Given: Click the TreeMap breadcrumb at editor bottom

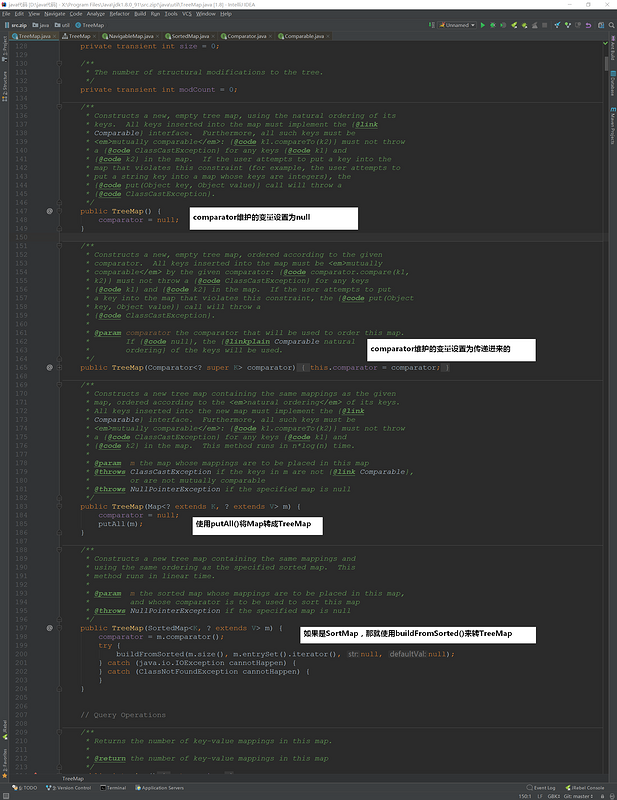Looking at the screenshot, I should point(73,779).
